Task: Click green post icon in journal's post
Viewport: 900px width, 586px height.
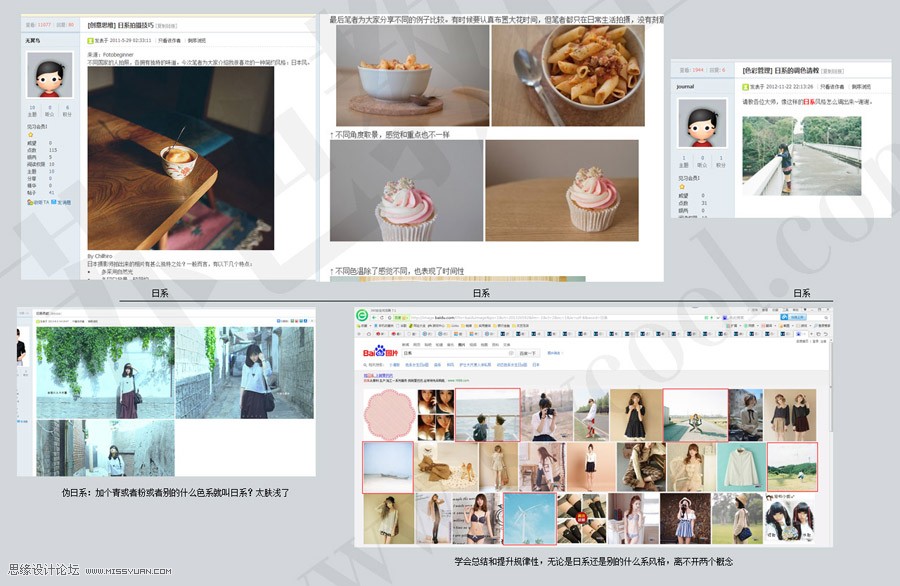Action: [746, 87]
